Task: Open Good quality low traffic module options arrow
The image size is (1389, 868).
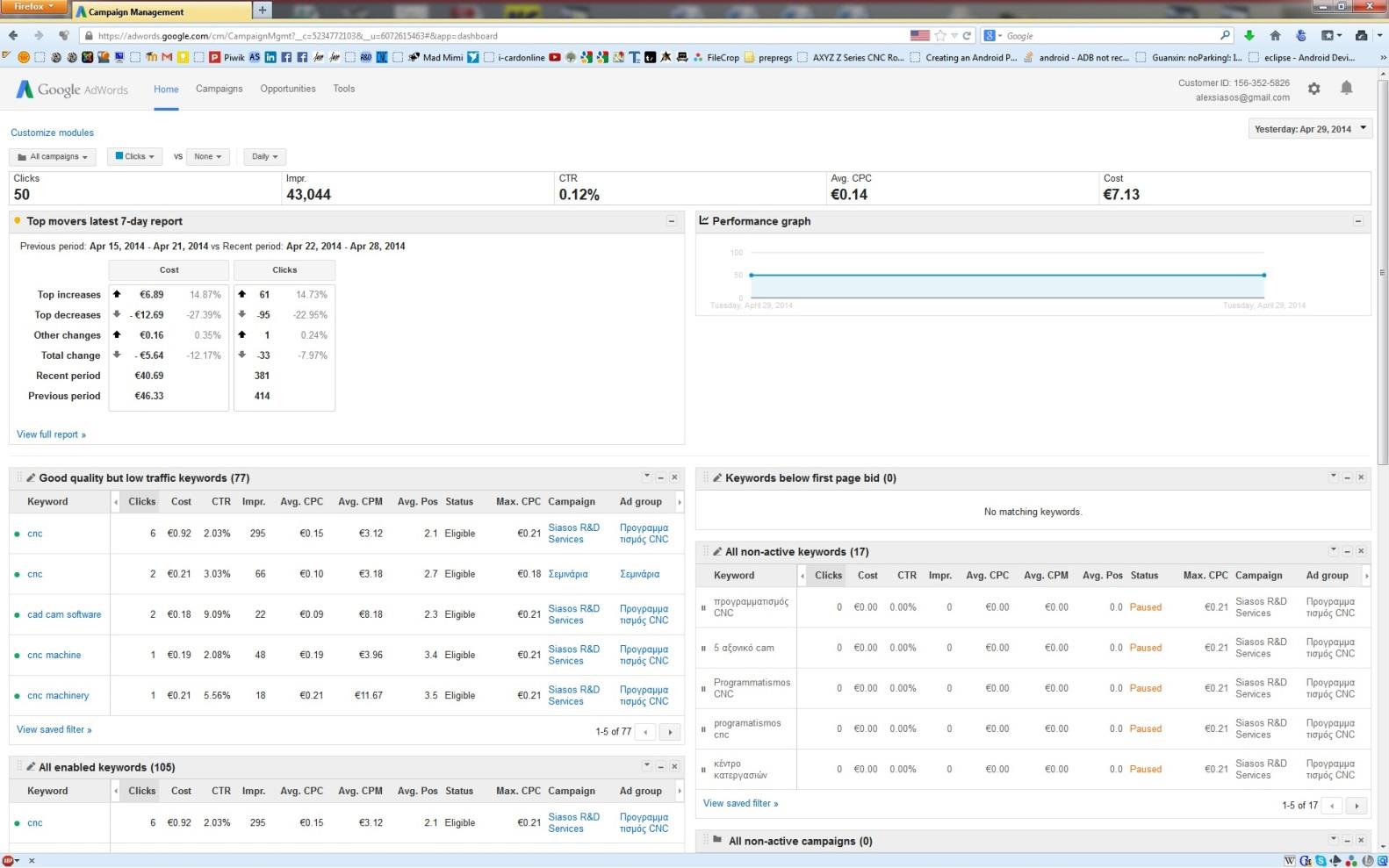Action: [x=647, y=476]
